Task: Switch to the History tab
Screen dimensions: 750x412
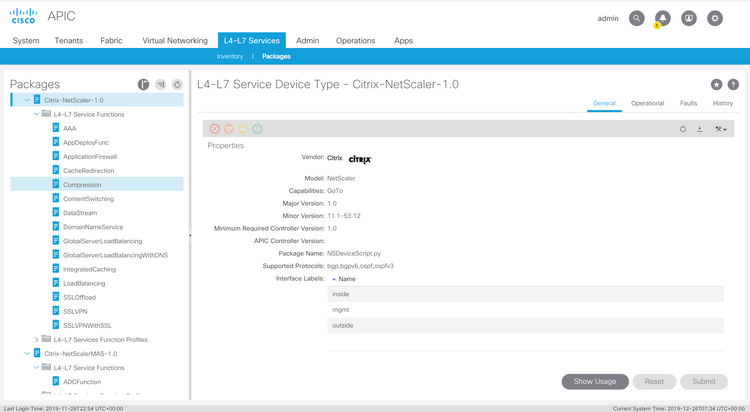Action: pyautogui.click(x=722, y=103)
